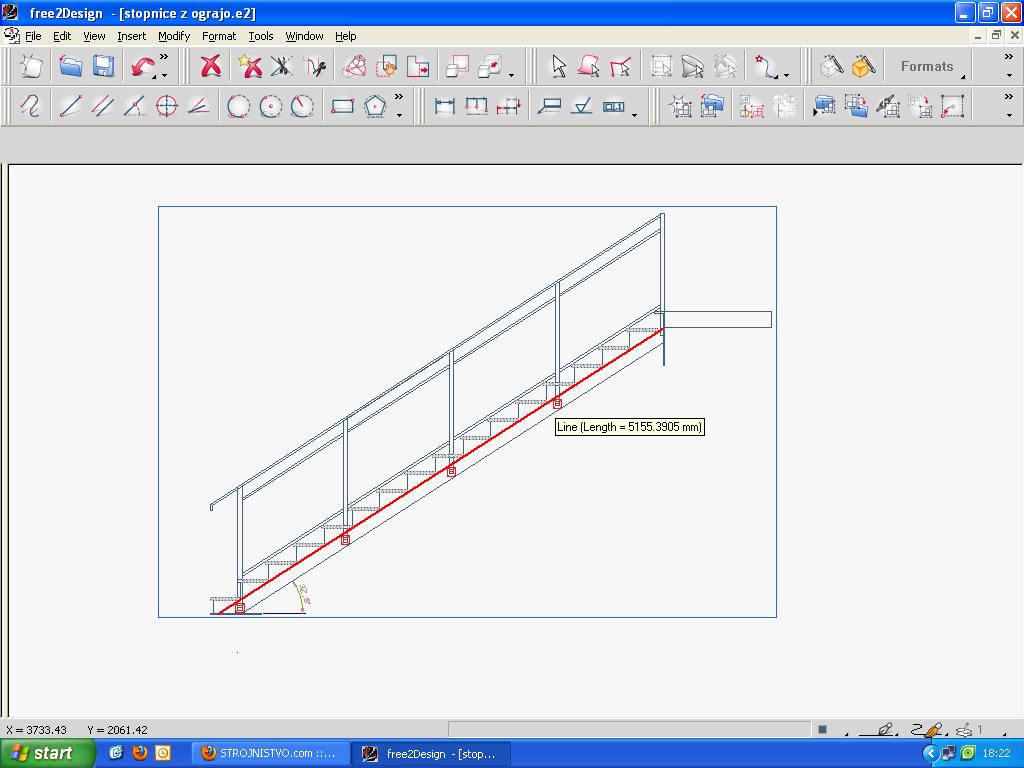This screenshot has width=1024, height=768.
Task: Choose the rectangle drawing tool
Action: (x=342, y=106)
